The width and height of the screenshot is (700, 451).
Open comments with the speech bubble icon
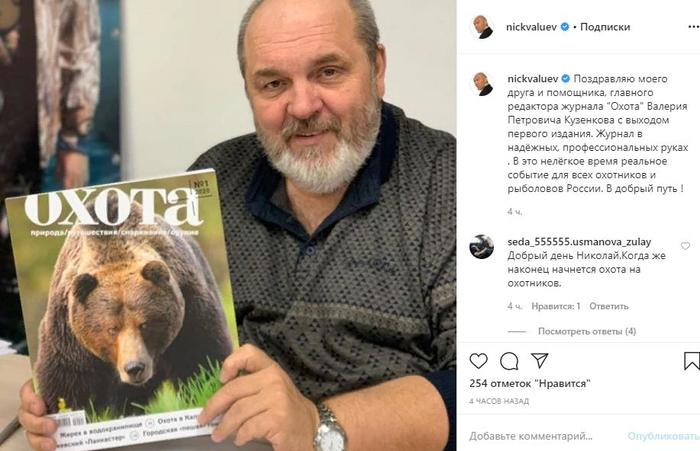[x=509, y=361]
